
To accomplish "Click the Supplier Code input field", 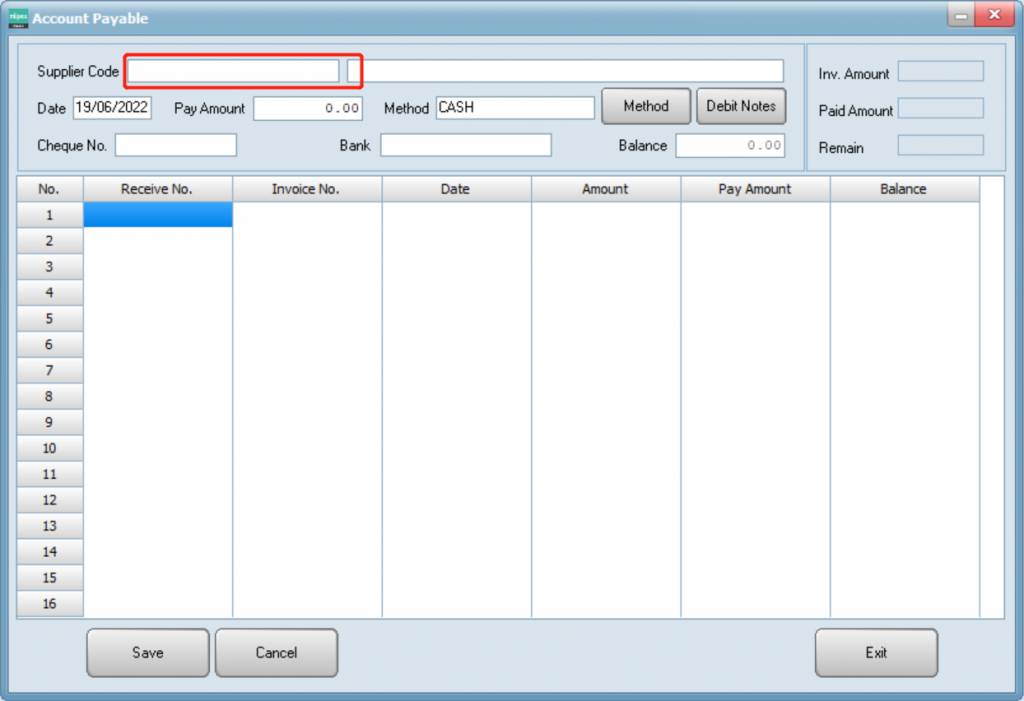I will tap(232, 71).
